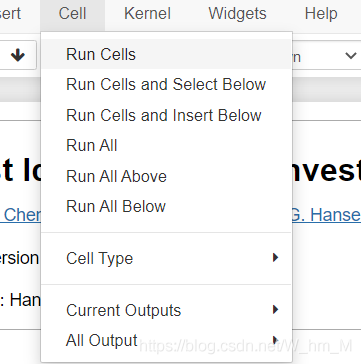Open the cell type dropdown in toolbar
Viewport: 361px width, 364px height.
coord(327,56)
